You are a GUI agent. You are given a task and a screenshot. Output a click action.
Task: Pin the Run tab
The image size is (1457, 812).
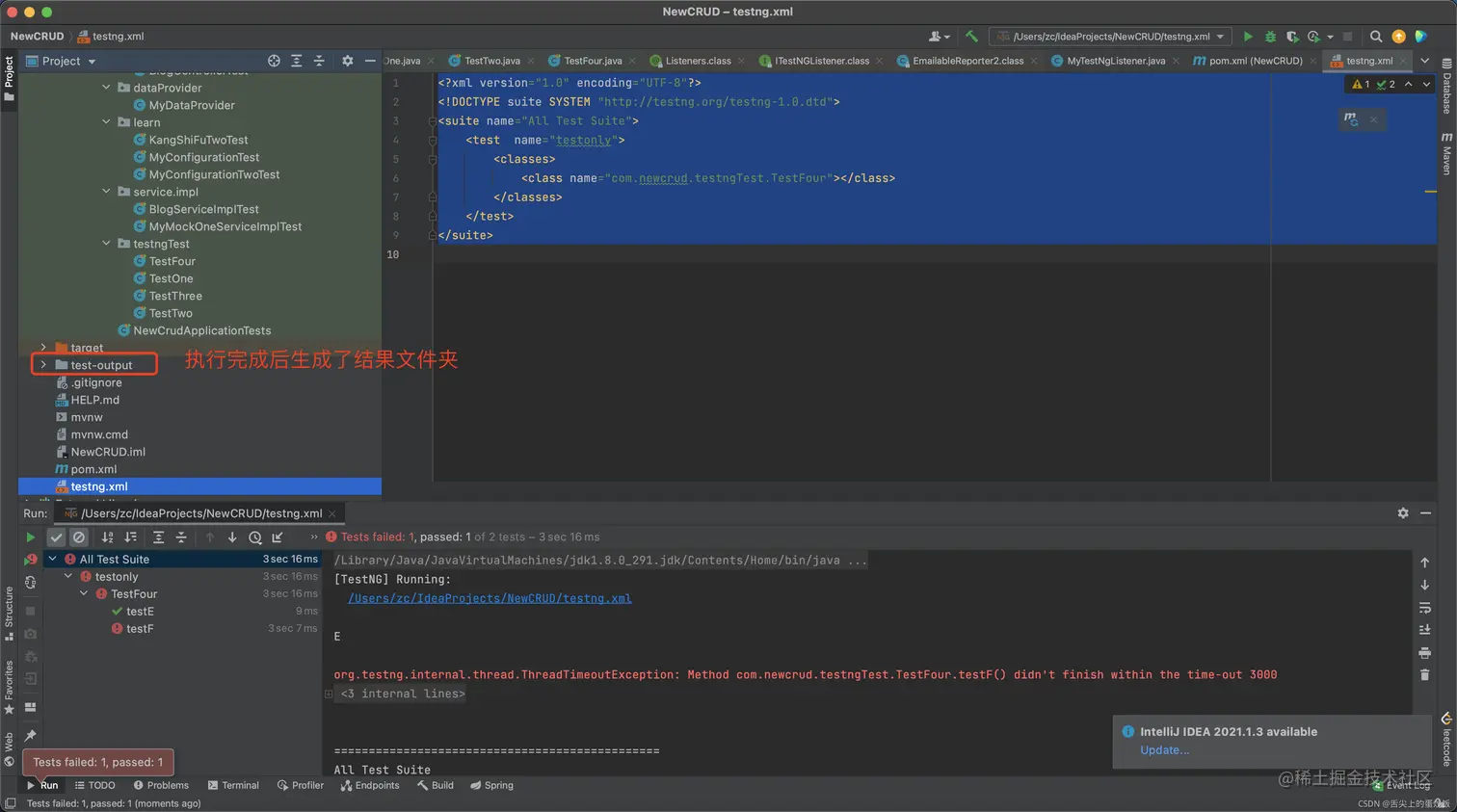coord(30,736)
